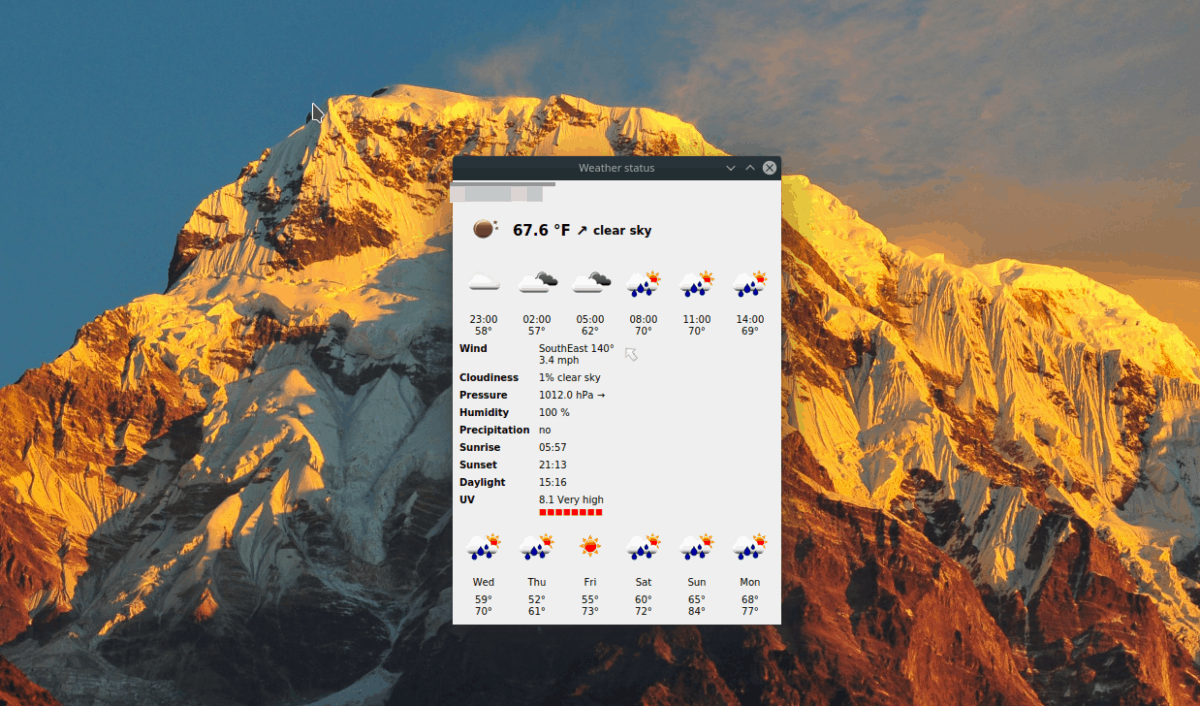Click the 23:00 forecast cloud icon
Screen dimensions: 1200x706
(x=484, y=284)
